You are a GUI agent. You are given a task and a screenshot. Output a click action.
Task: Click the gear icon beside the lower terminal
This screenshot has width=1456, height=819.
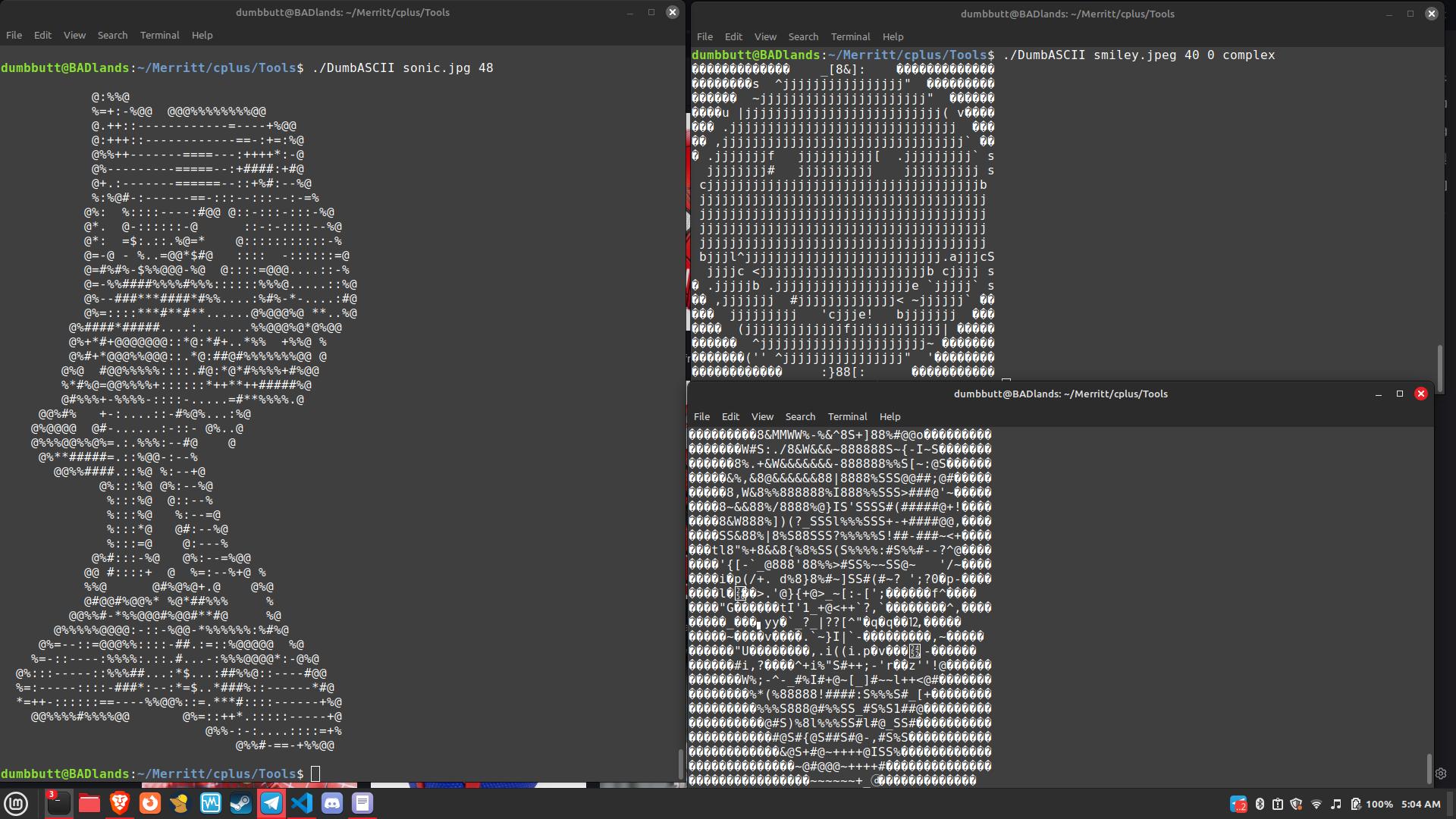pos(1441,773)
